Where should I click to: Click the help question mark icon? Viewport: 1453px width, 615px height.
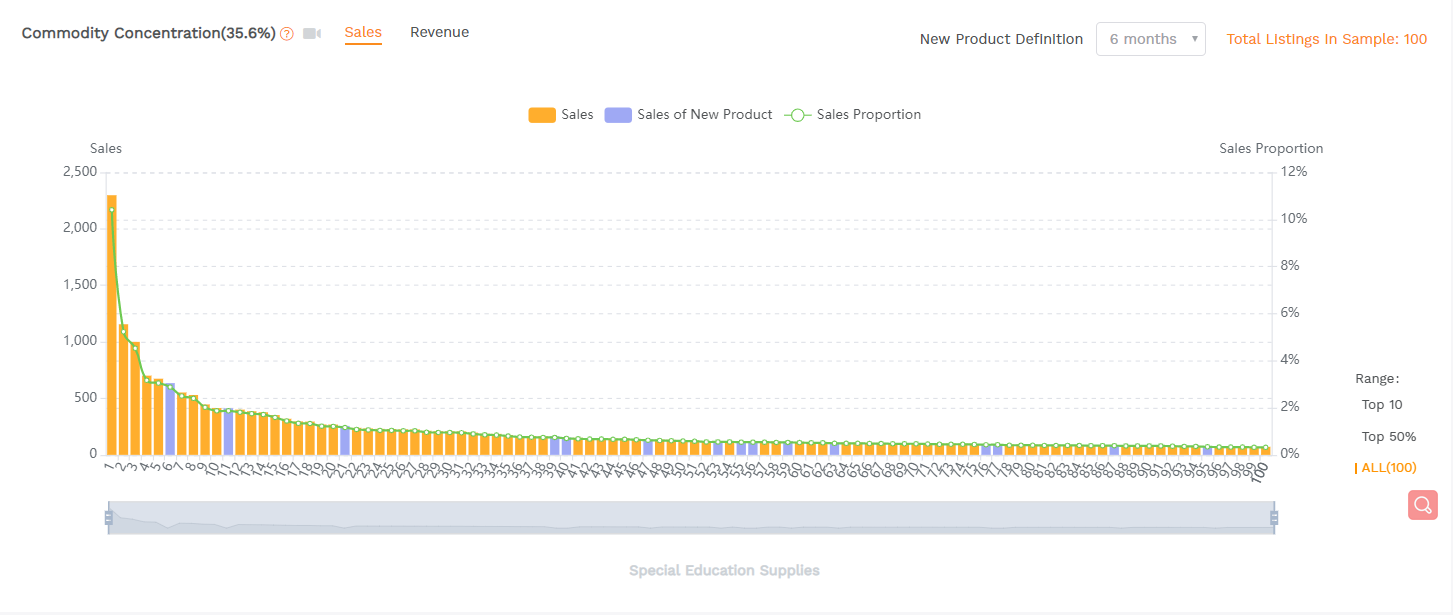[x=287, y=34]
